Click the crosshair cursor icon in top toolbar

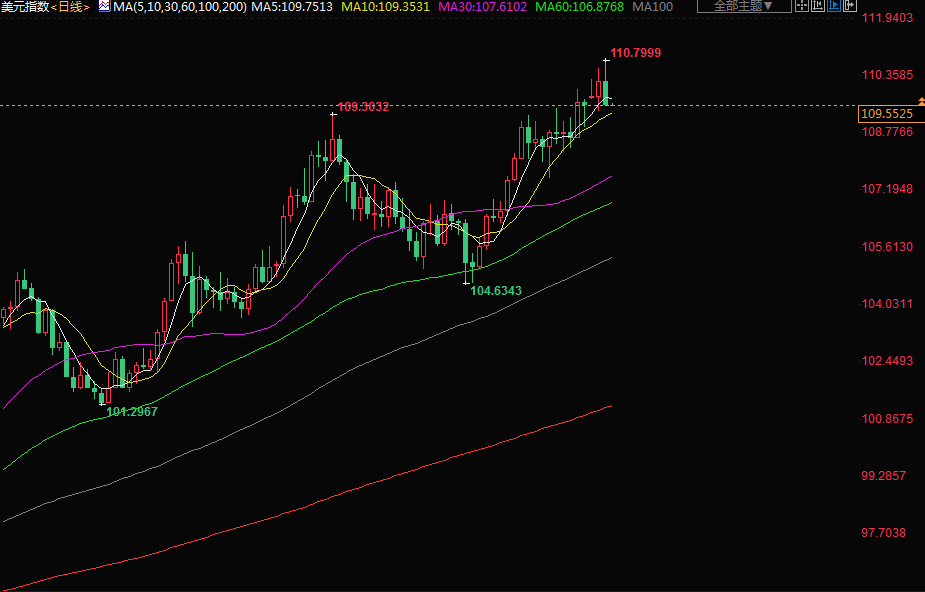(803, 6)
